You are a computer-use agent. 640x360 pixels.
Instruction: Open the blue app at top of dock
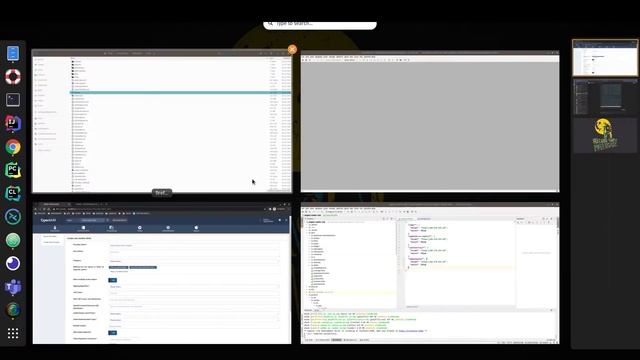(x=13, y=53)
